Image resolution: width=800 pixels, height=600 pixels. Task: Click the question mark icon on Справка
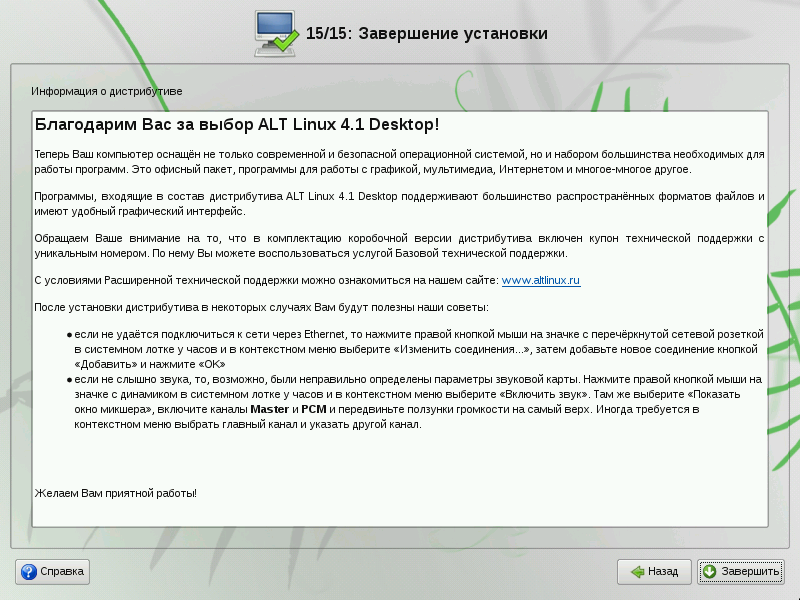click(x=28, y=572)
